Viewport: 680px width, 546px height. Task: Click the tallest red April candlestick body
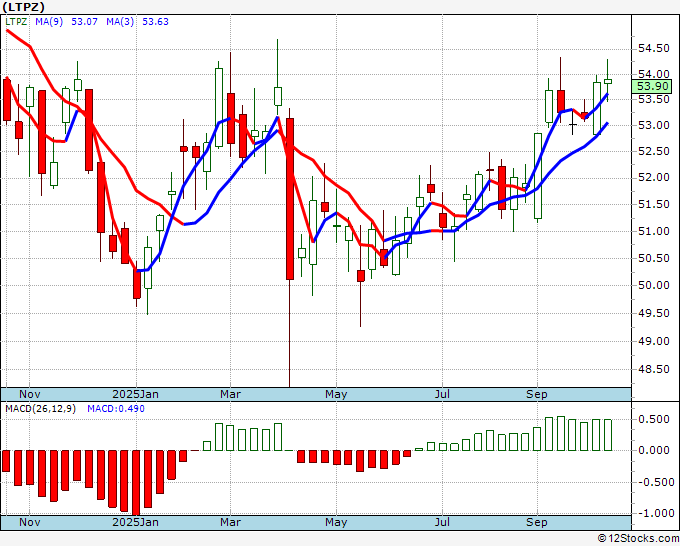(x=290, y=199)
